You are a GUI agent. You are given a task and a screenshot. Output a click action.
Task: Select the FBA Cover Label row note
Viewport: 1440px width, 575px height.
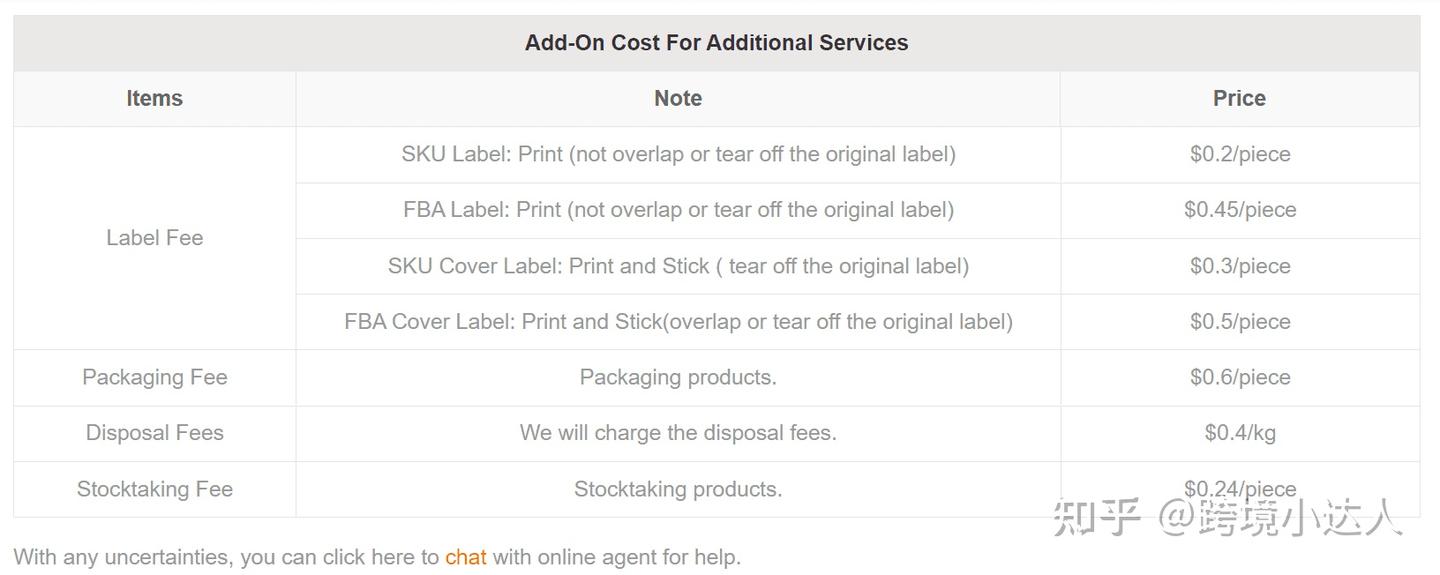pos(678,322)
